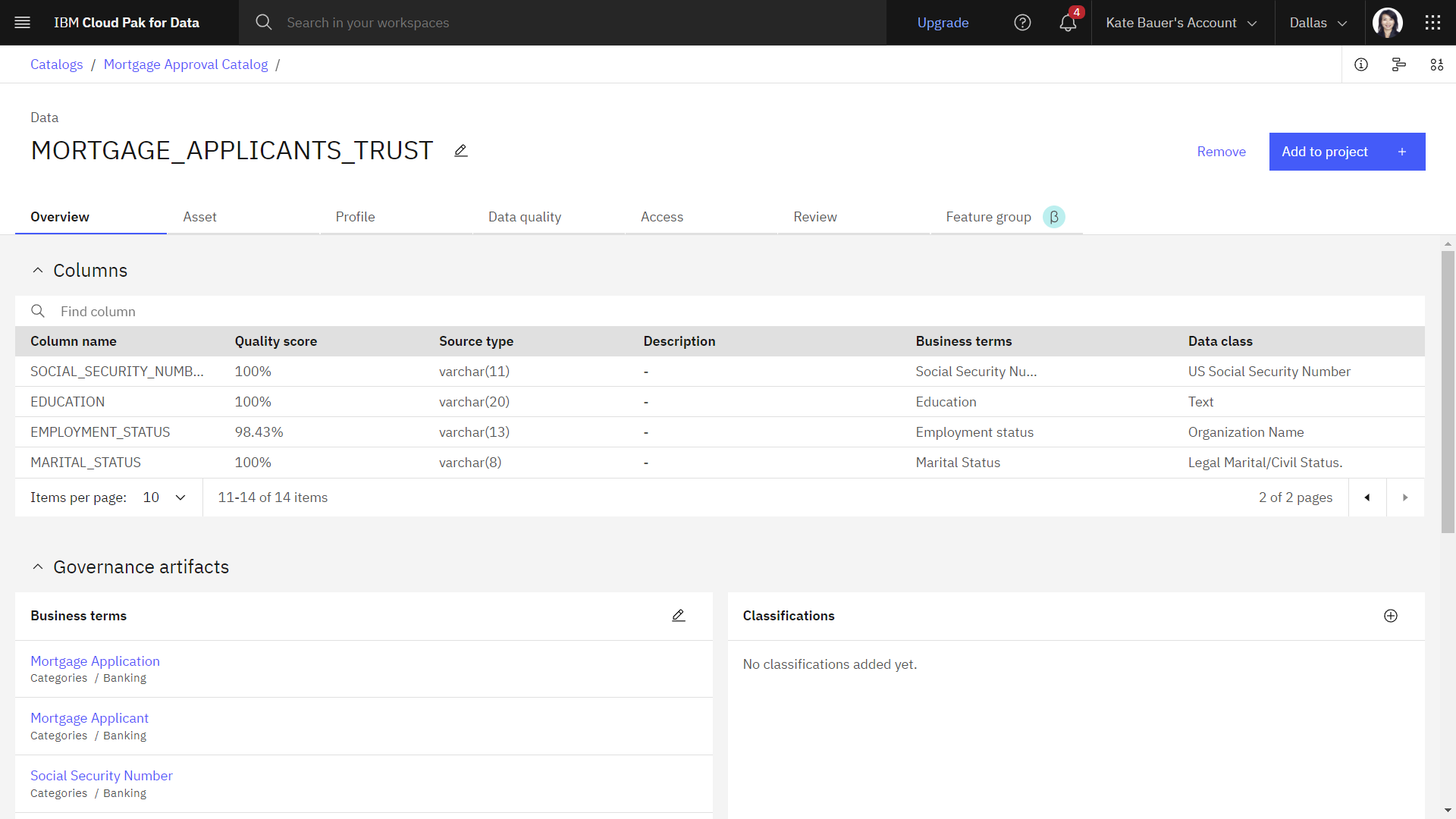Screen dimensions: 1456x819
Task: Click the Find column search icon
Action: click(x=38, y=311)
